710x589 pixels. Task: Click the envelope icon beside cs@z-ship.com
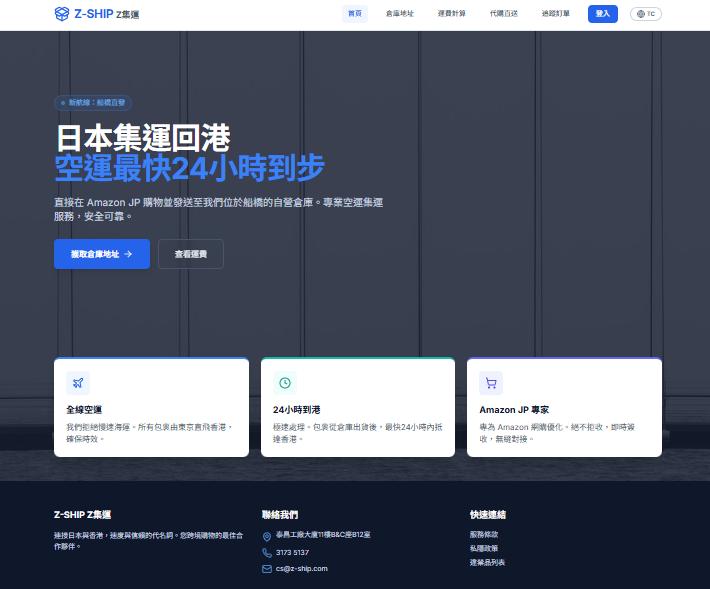267,569
